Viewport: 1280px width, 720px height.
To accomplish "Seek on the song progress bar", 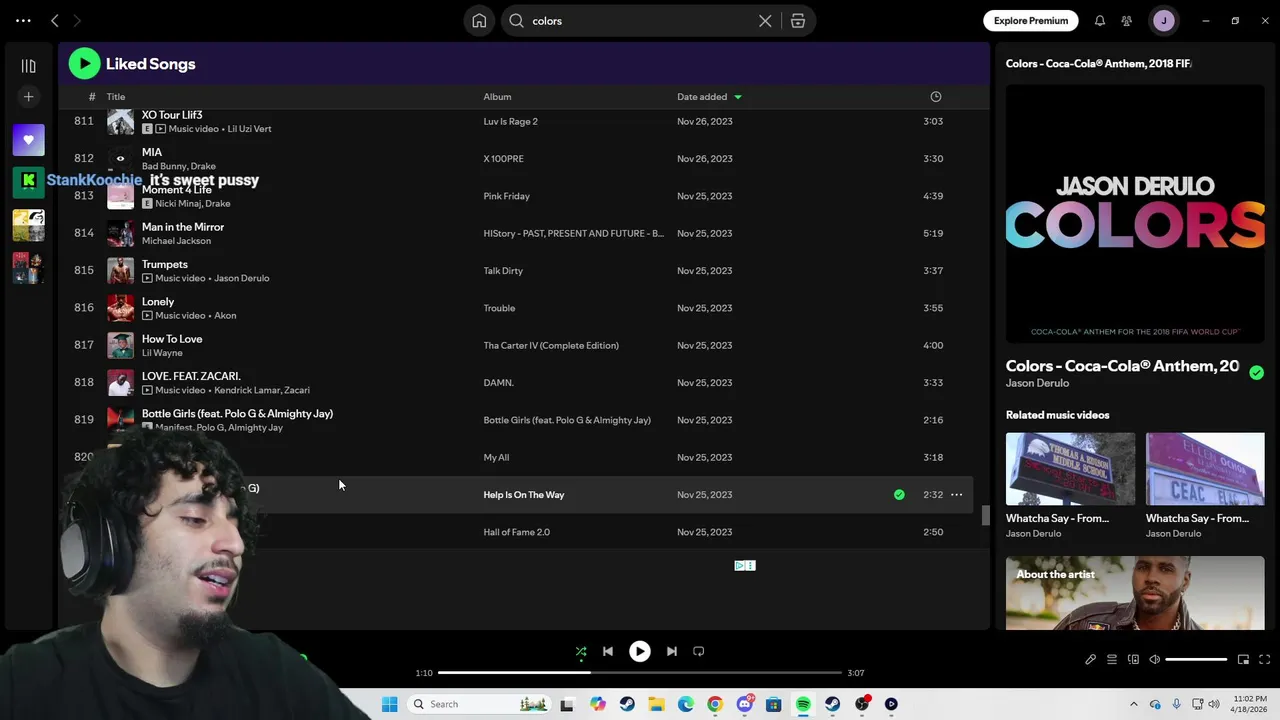I will coord(640,673).
